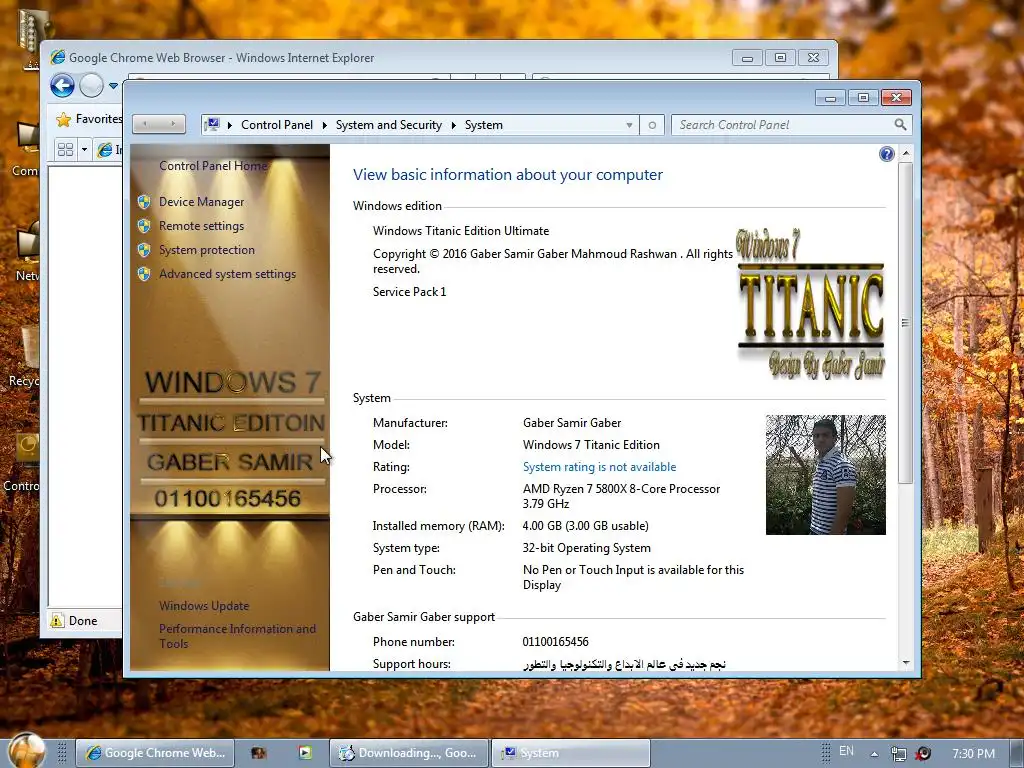Switch to the System taskbar button
The image size is (1024, 768).
pos(570,753)
